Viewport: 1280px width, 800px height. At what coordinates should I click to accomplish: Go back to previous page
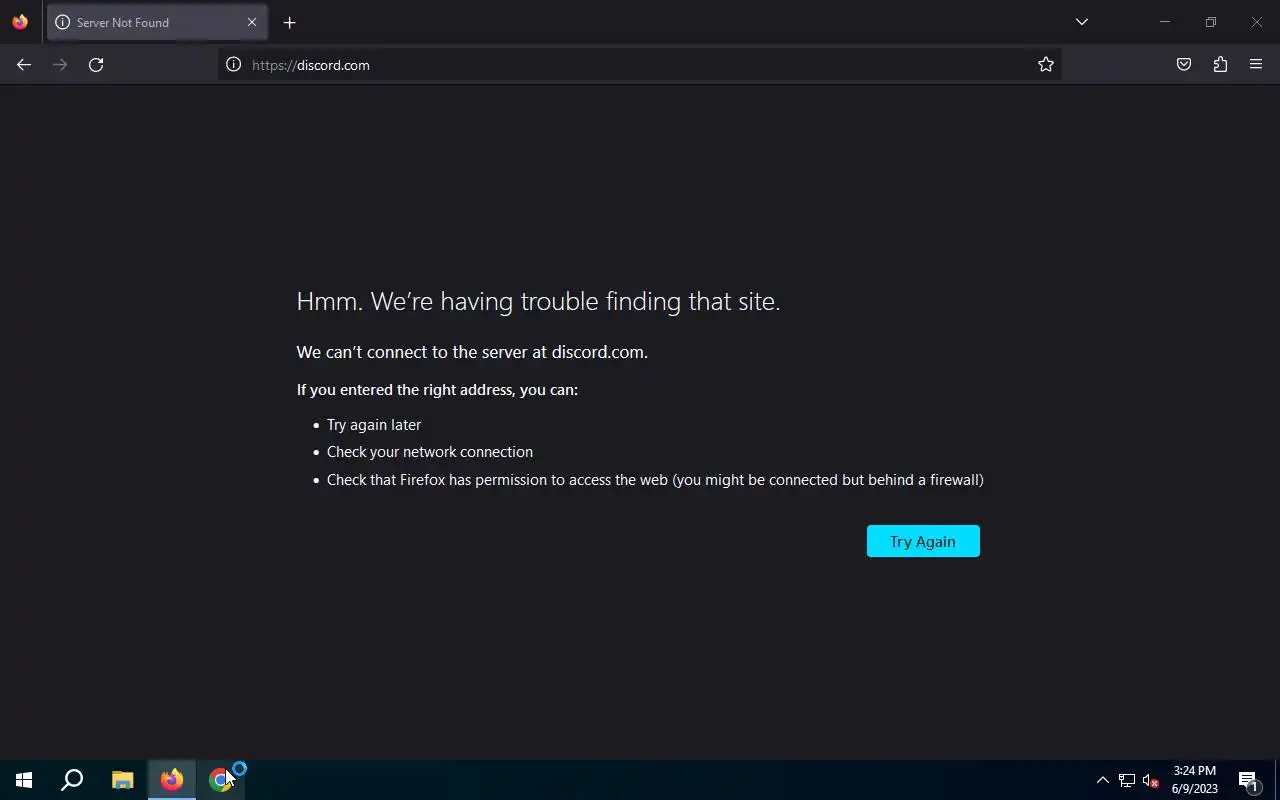24,65
